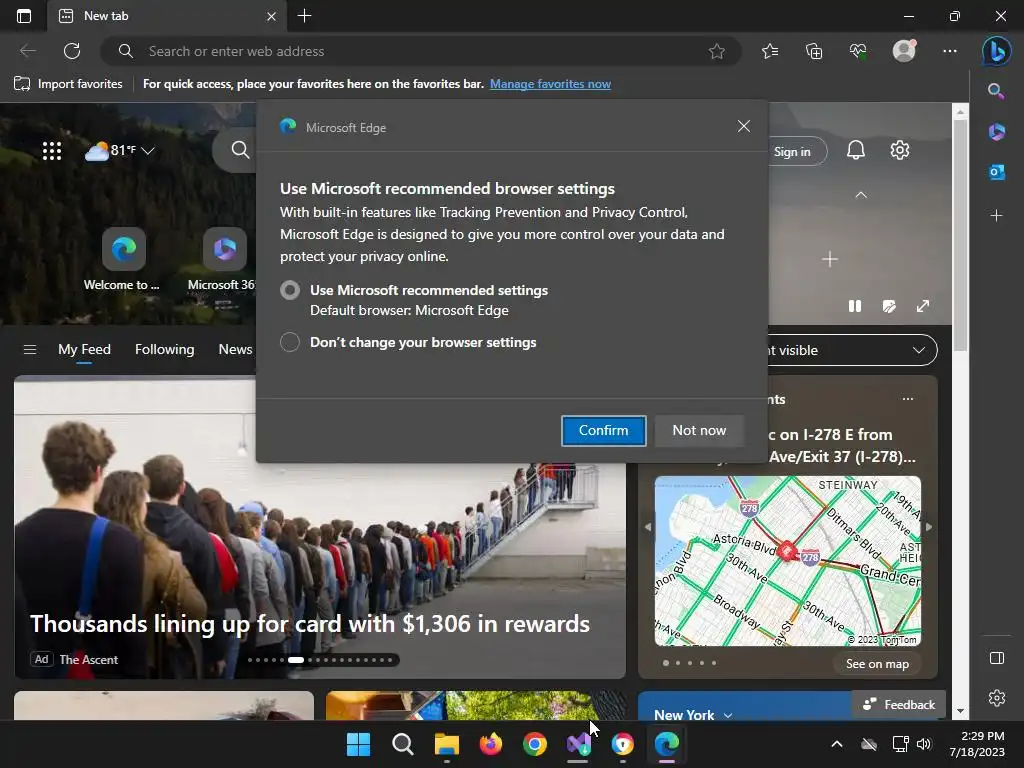Click the news carousel pagination dots
Viewport: 1024px width, 768px height.
(321, 660)
